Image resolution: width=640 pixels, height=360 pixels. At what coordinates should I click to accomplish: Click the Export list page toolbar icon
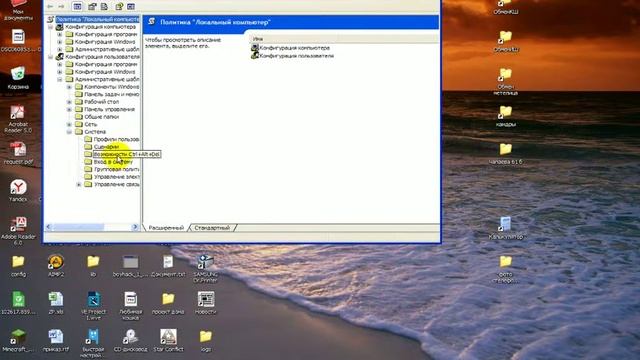pos(104,7)
